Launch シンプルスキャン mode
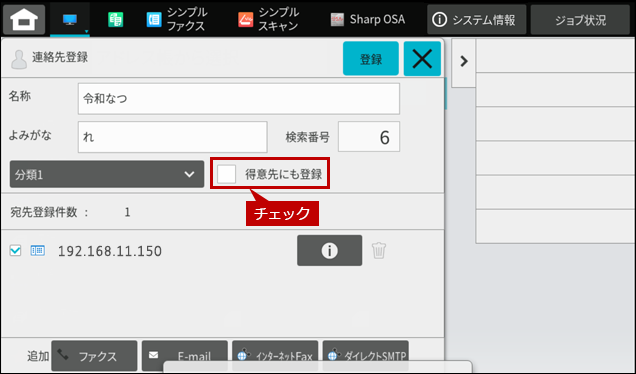Screen dimensions: 636x374 pos(269,19)
